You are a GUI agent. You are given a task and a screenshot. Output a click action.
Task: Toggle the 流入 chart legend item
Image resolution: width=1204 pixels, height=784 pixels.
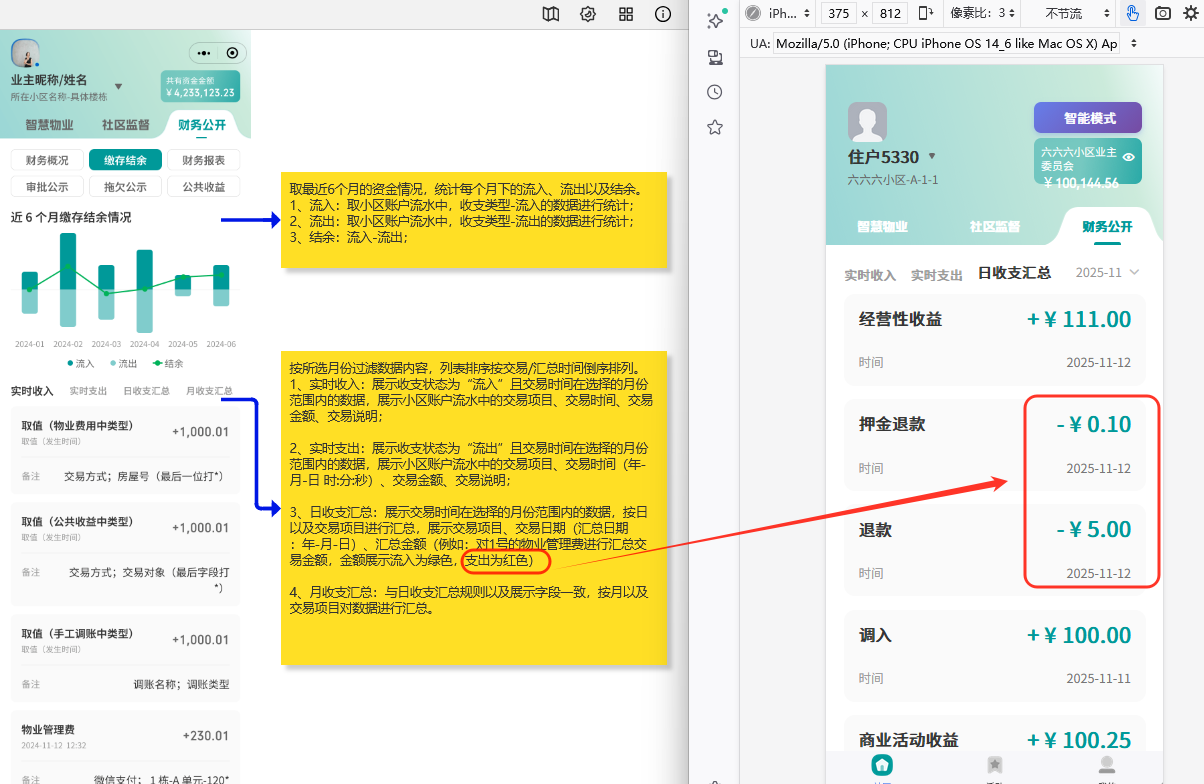coord(81,364)
